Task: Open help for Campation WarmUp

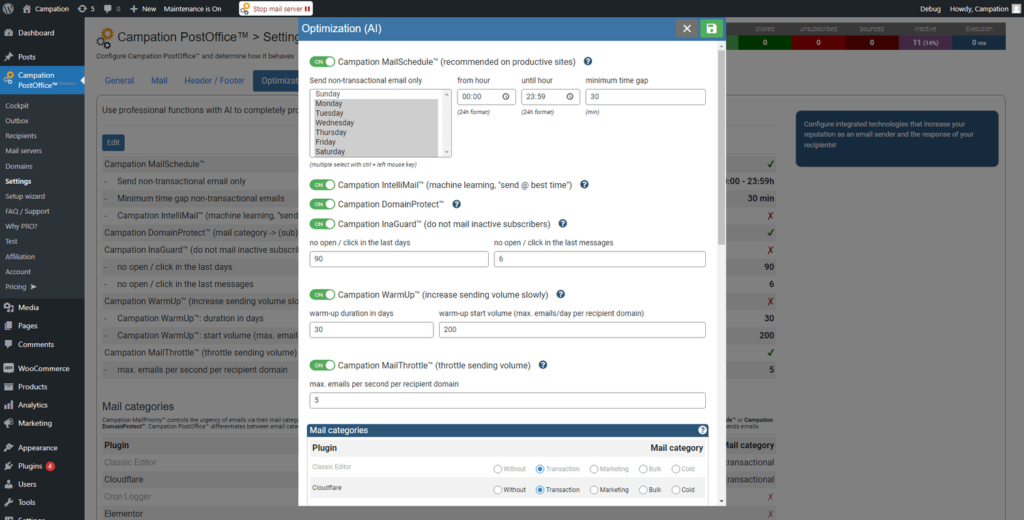Action: pyautogui.click(x=560, y=294)
